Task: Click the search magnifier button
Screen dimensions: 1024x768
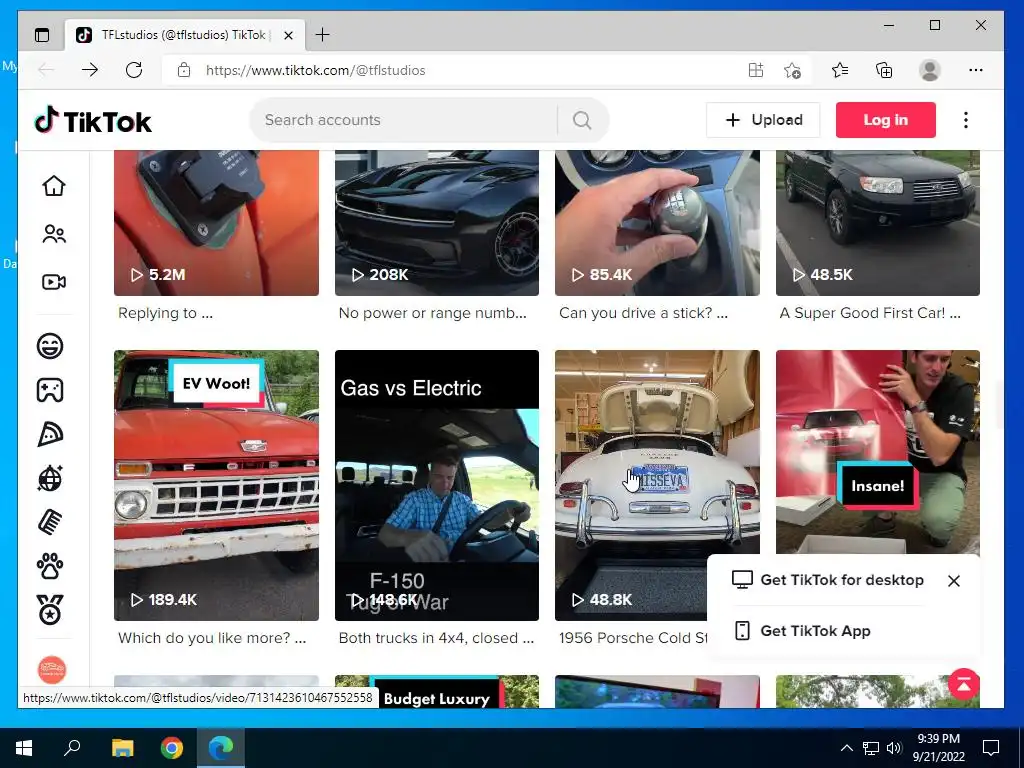Action: tap(582, 120)
